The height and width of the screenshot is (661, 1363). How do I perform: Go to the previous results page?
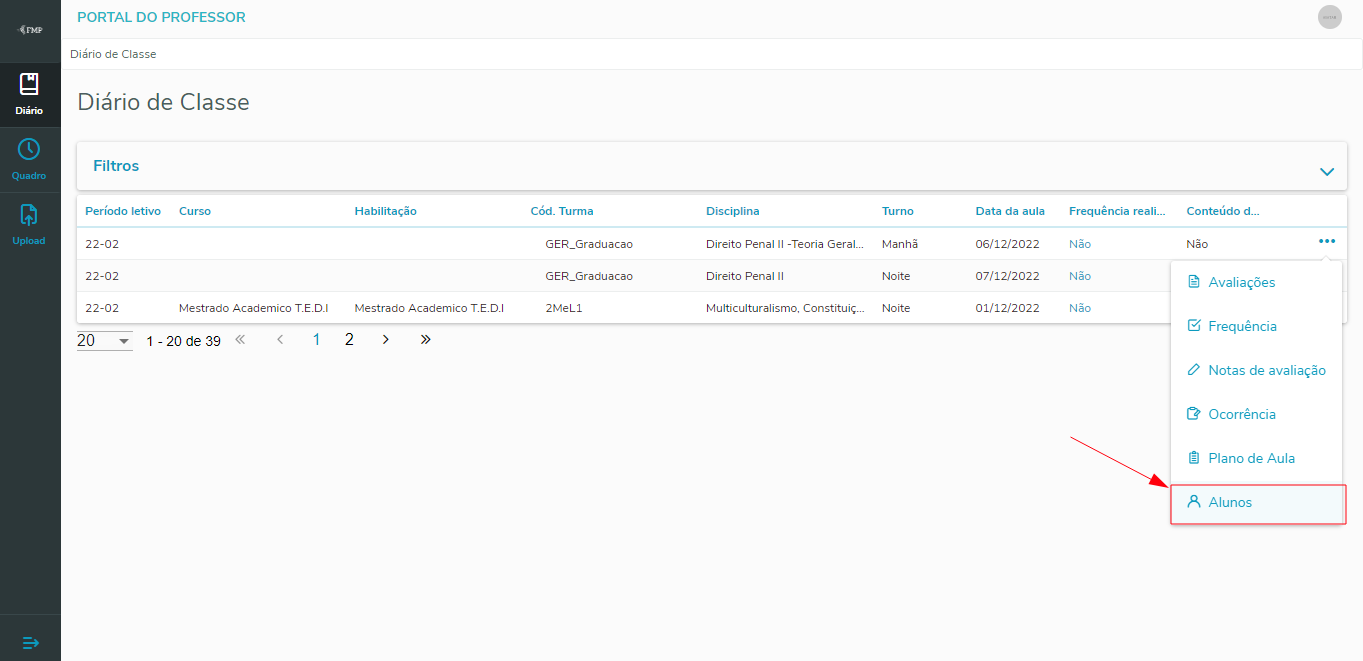click(280, 340)
